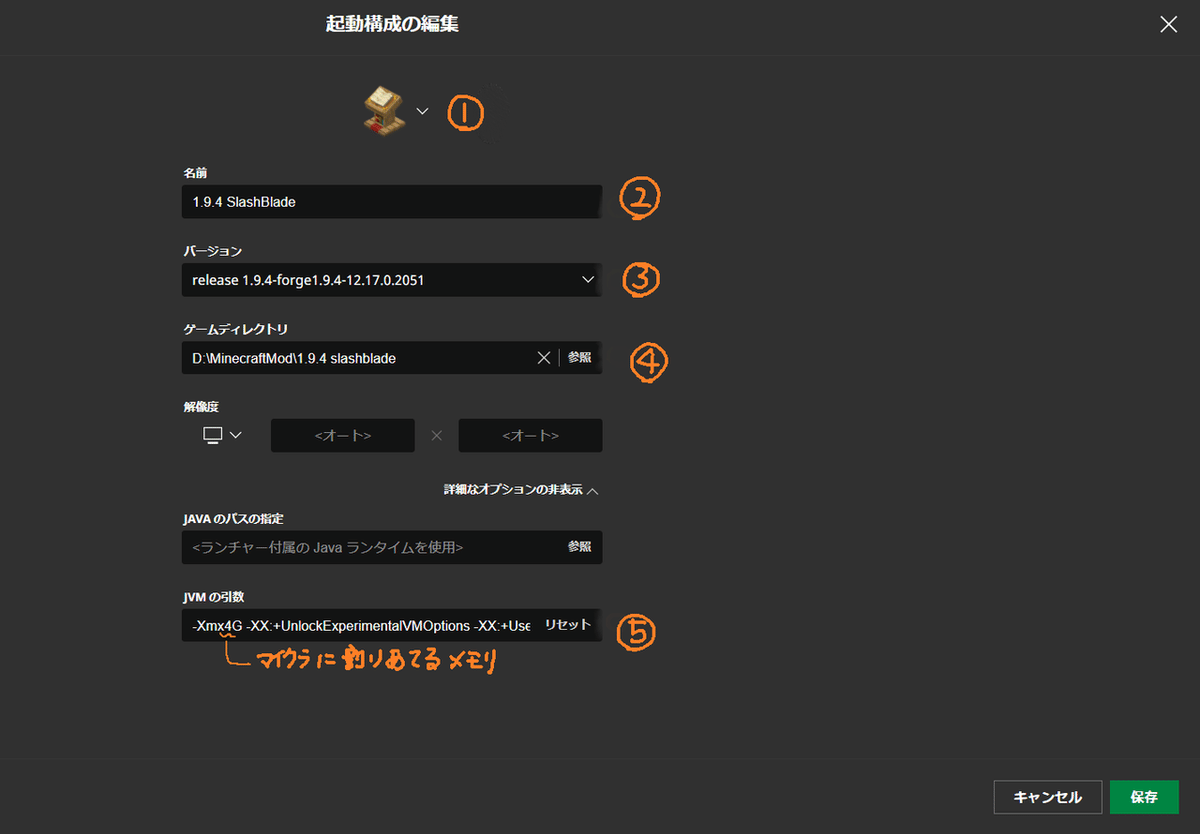
Task: Click the JAVA のパスの指定 label
Action: point(233,518)
